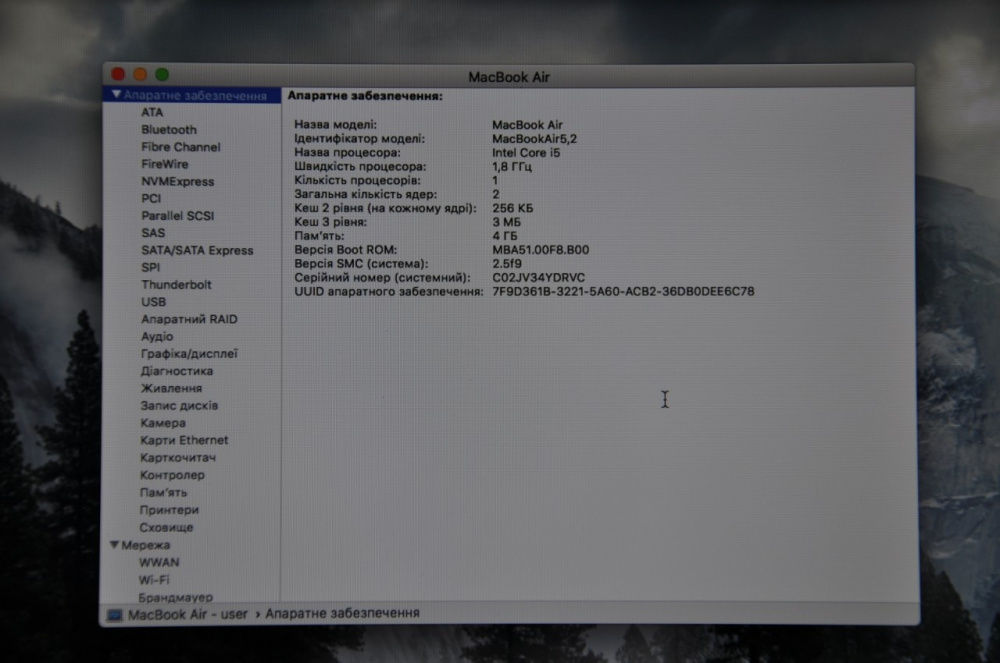Viewport: 1000px width, 663px height.
Task: Click L3 cache value 3 МБ
Action: point(506,222)
